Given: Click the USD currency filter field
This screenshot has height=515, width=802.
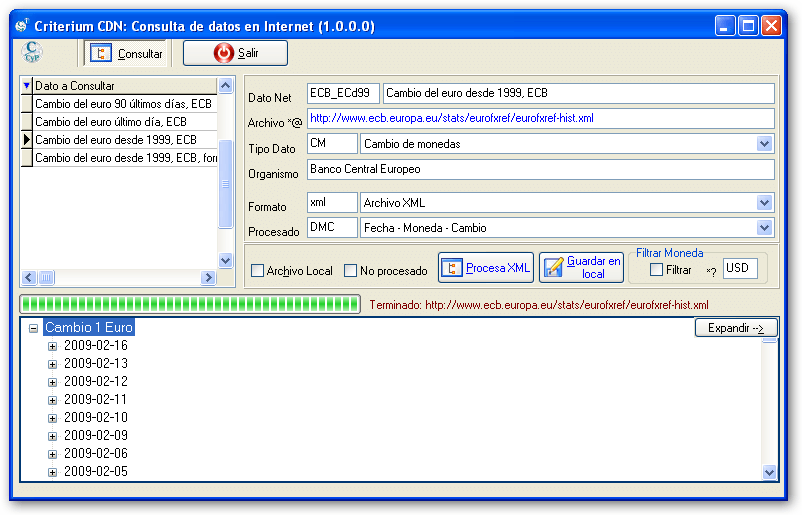Looking at the screenshot, I should tap(740, 268).
